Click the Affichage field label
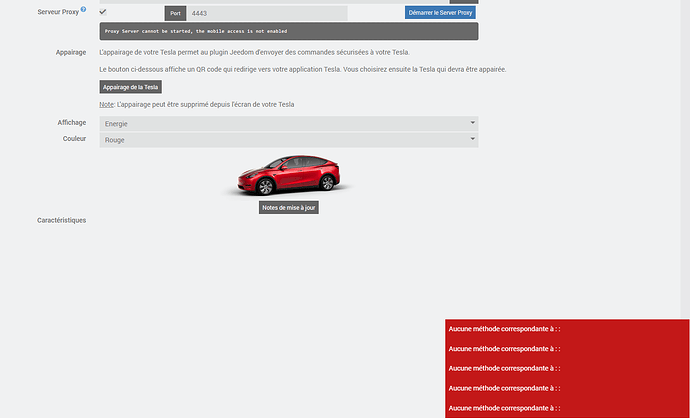The height and width of the screenshot is (418, 690). tap(72, 122)
